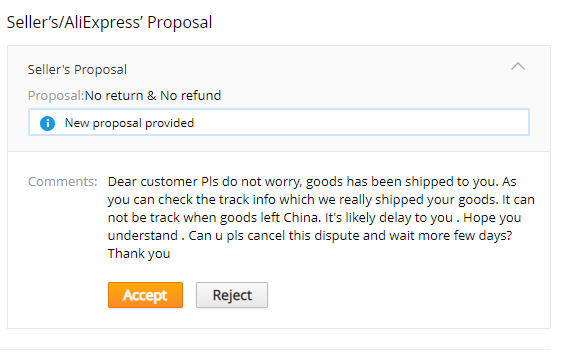Click the "Seller's Proposal" section title
Screen dimensions: 573x364
[x=77, y=69]
